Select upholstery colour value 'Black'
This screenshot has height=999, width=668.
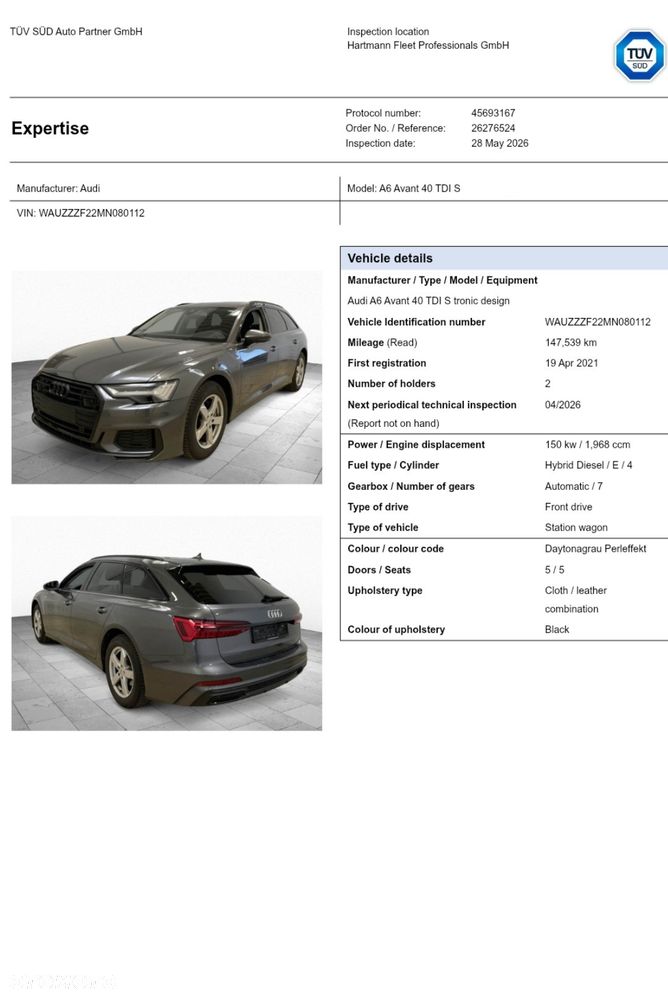(556, 629)
